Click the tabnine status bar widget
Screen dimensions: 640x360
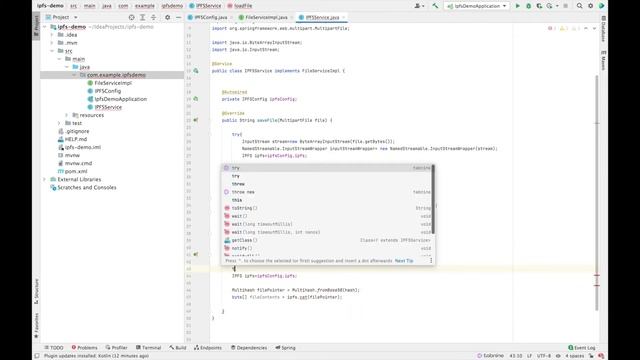[490, 356]
